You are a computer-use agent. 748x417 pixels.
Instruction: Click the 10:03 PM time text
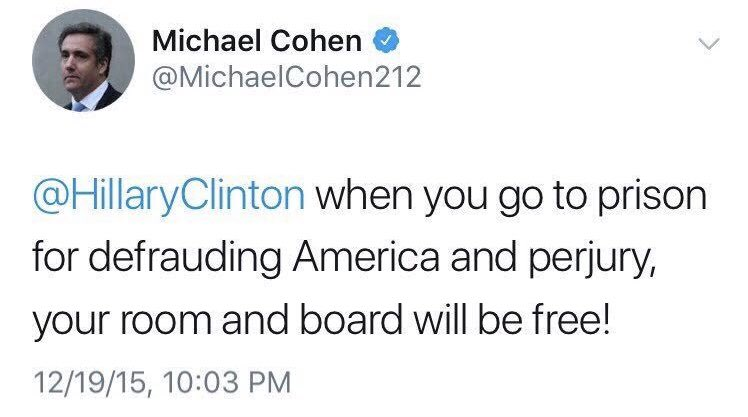227,382
